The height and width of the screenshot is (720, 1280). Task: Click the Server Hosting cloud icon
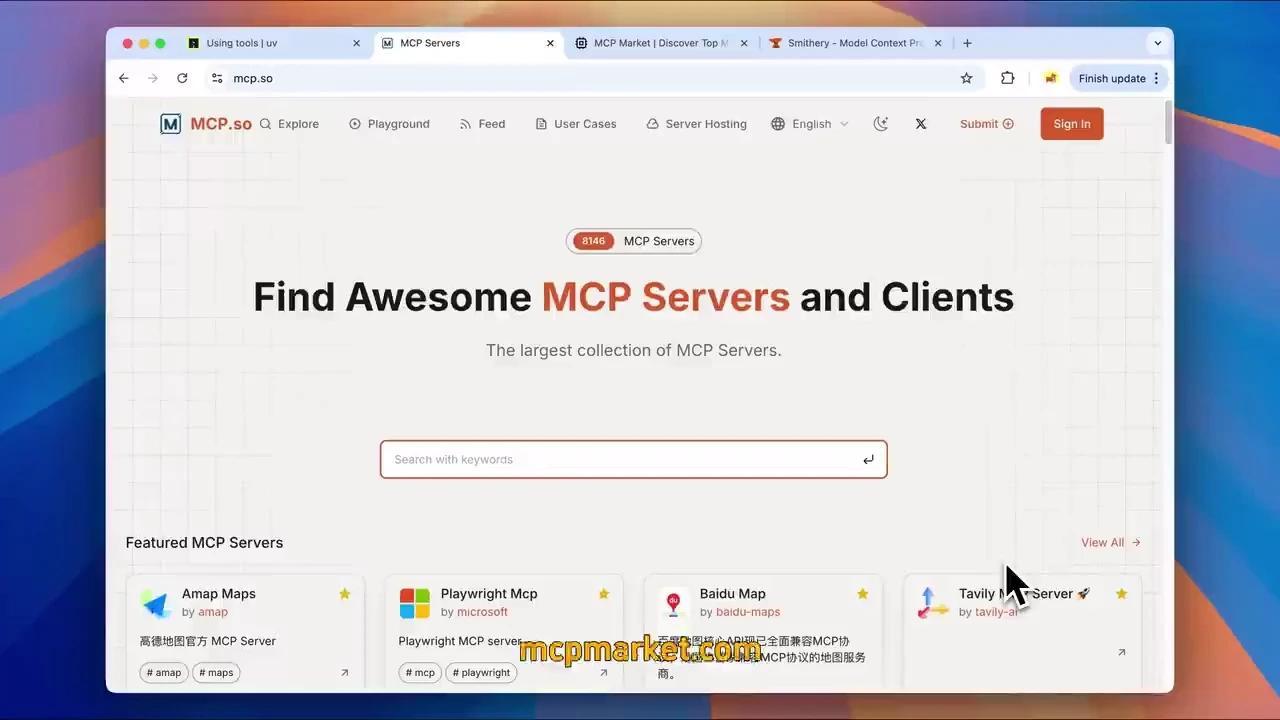[x=651, y=123]
